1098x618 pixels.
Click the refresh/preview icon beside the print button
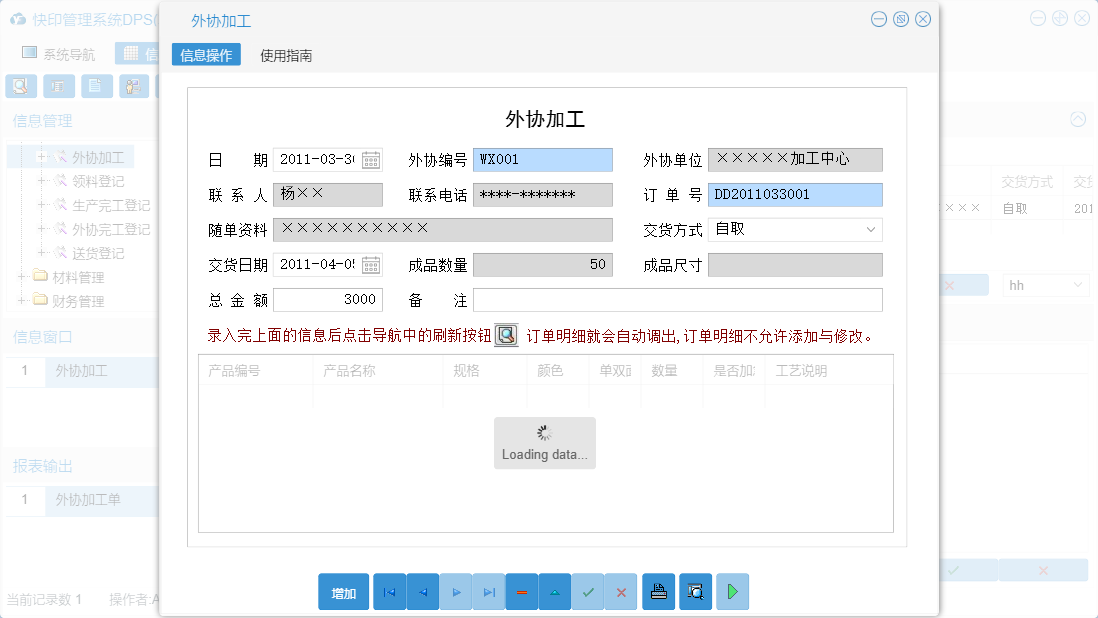[x=695, y=591]
